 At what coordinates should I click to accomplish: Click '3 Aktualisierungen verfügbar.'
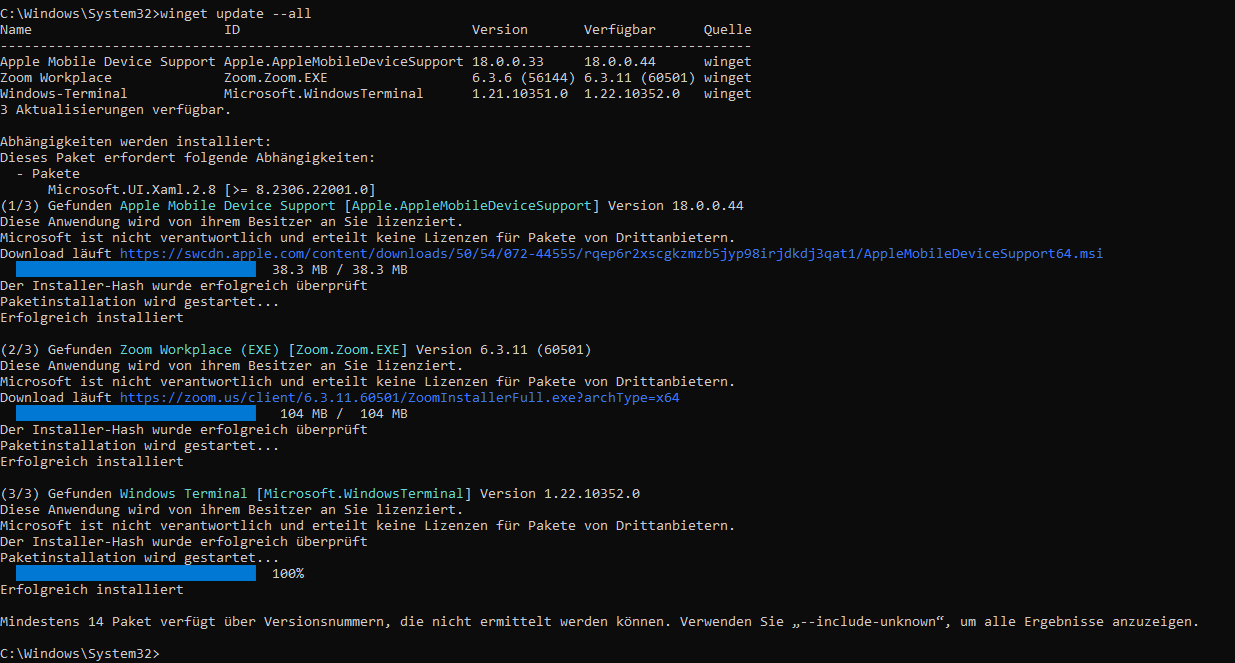click(116, 110)
